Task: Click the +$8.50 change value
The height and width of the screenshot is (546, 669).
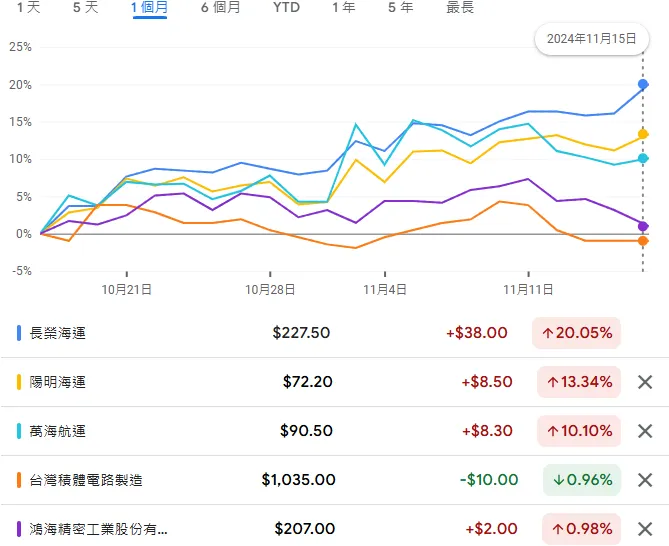Action: pos(487,382)
